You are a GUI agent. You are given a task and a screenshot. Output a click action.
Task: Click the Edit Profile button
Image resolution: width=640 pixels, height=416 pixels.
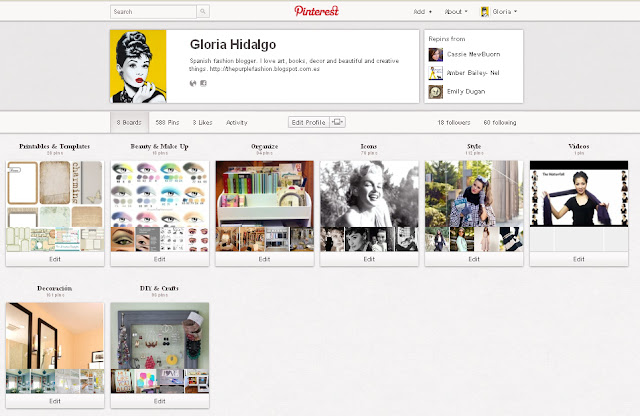(x=309, y=122)
